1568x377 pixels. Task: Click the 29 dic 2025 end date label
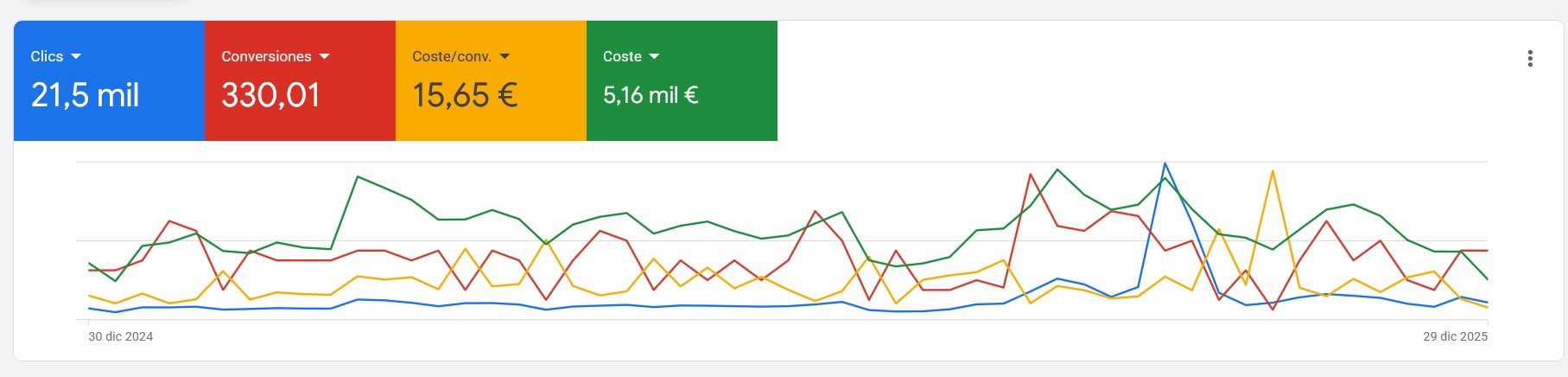click(x=1455, y=336)
